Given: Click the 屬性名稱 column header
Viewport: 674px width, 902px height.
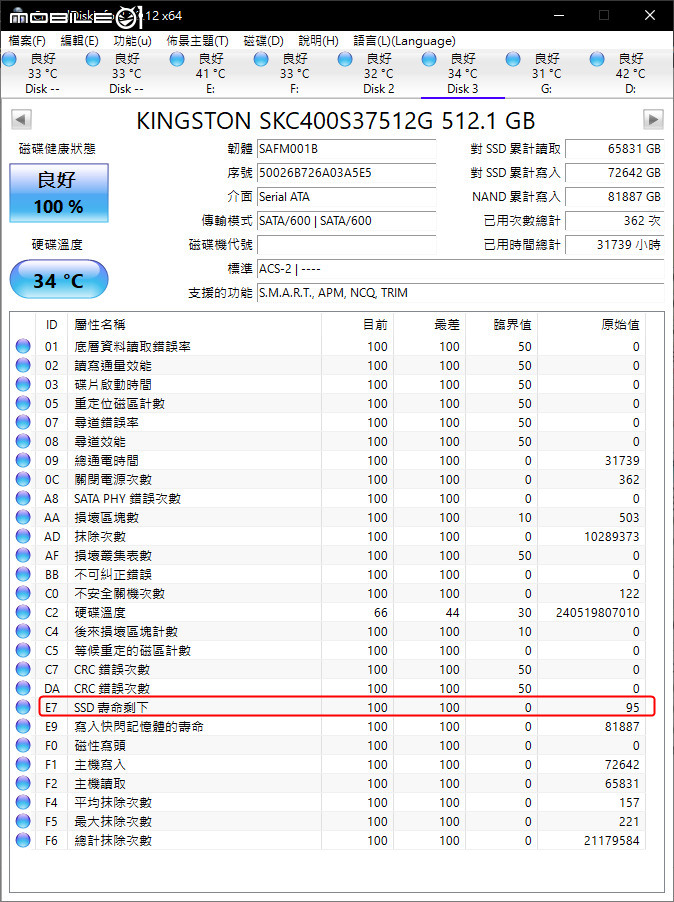Looking at the screenshot, I should [194, 324].
